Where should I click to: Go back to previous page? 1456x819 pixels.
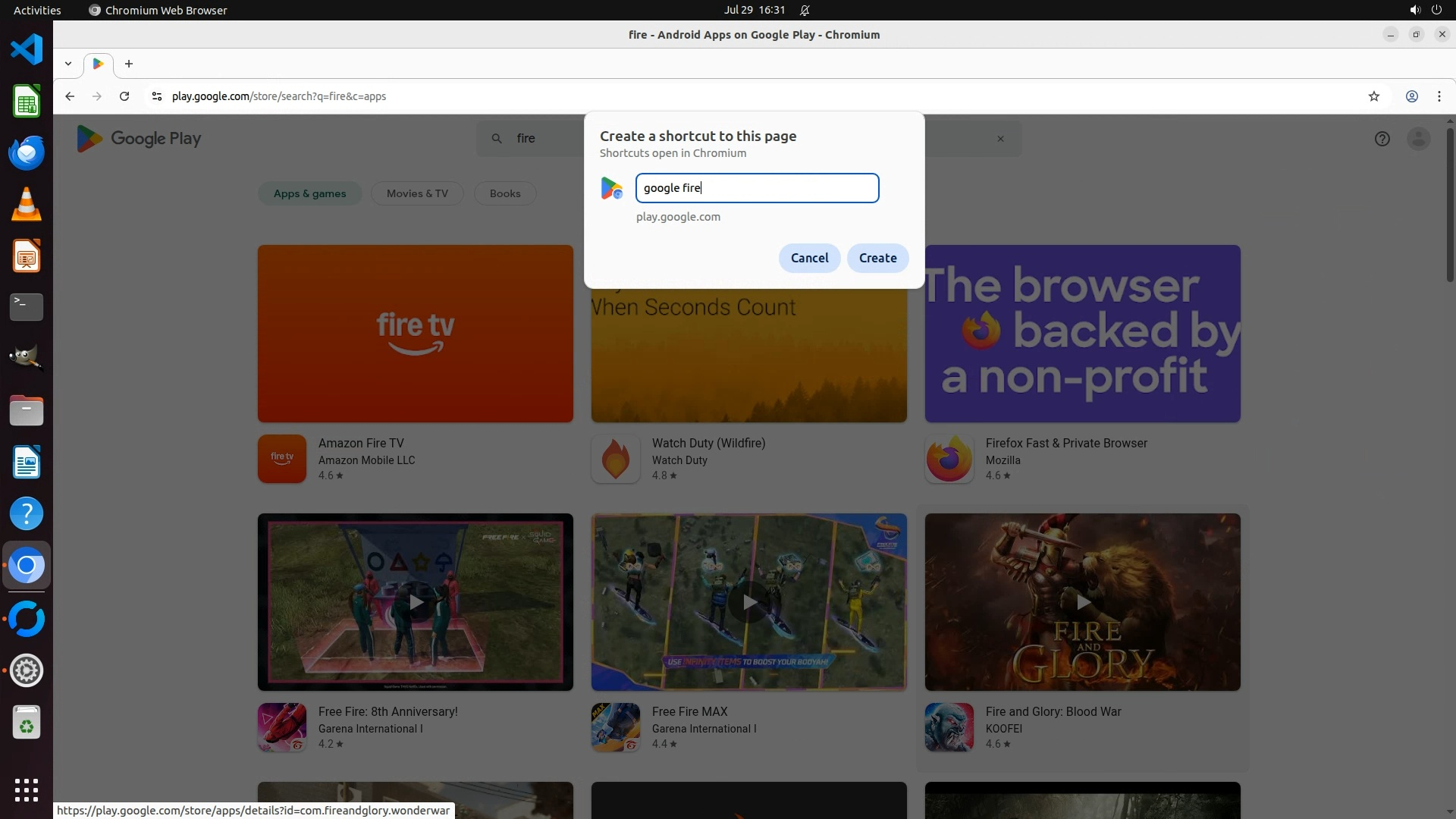point(70,96)
